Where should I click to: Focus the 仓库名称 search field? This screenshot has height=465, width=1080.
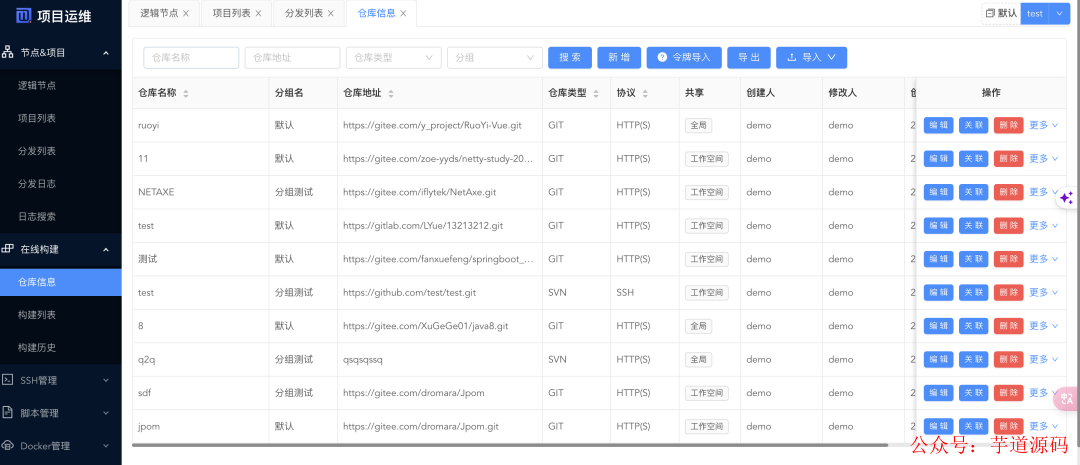pyautogui.click(x=191, y=58)
